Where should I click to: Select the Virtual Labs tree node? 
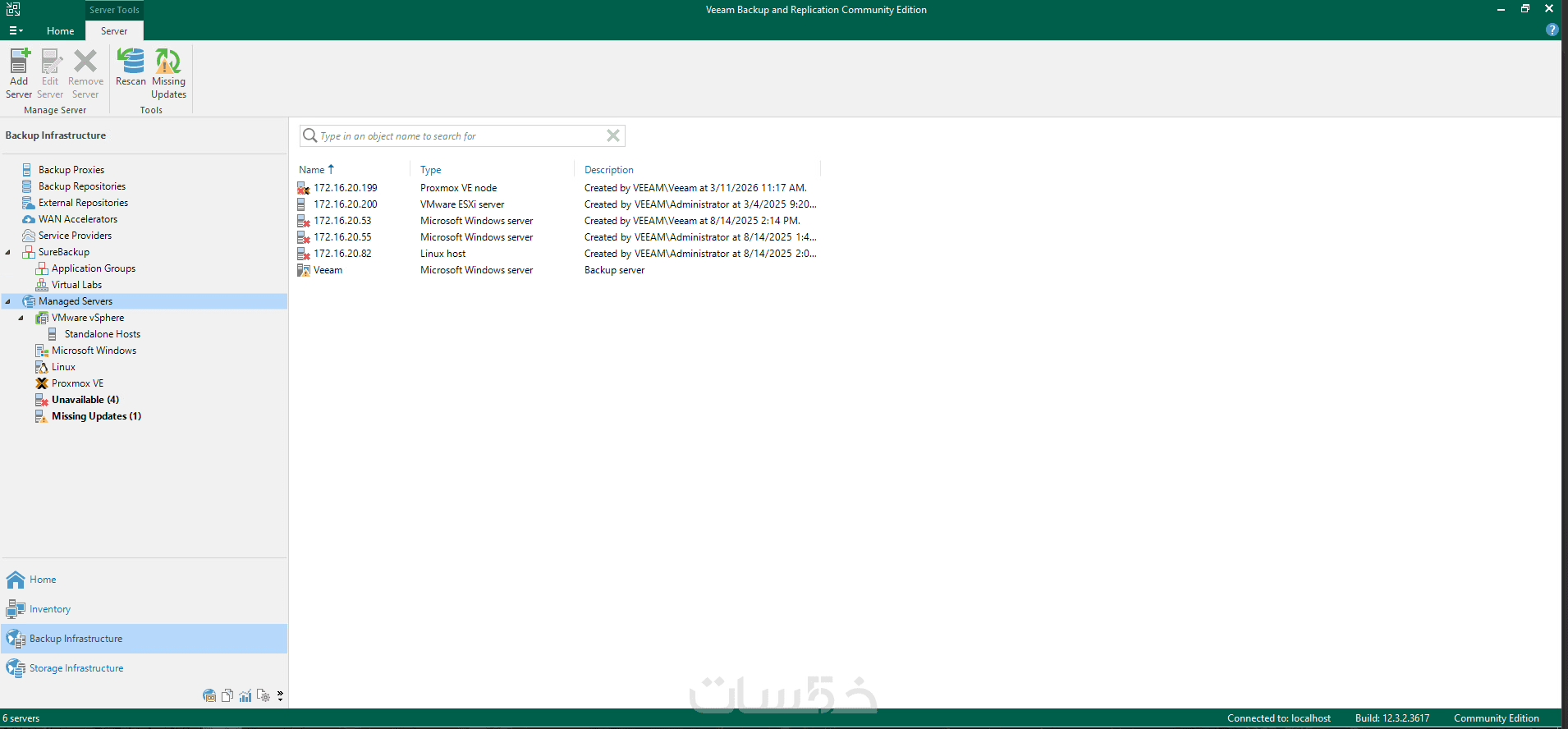tap(76, 285)
